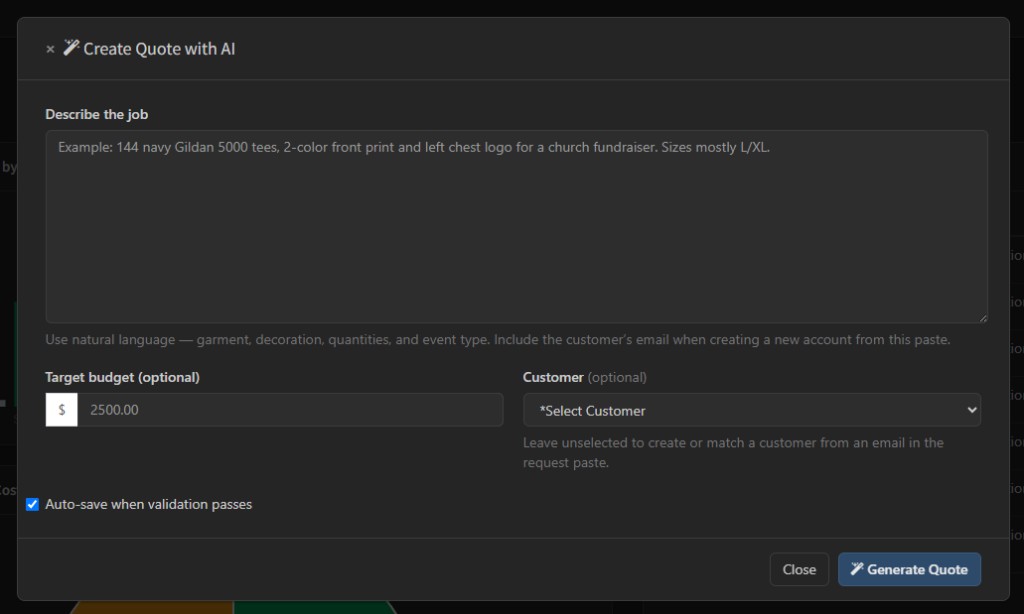Open the Select Customer dropdown
Viewport: 1024px width, 614px height.
click(x=752, y=410)
